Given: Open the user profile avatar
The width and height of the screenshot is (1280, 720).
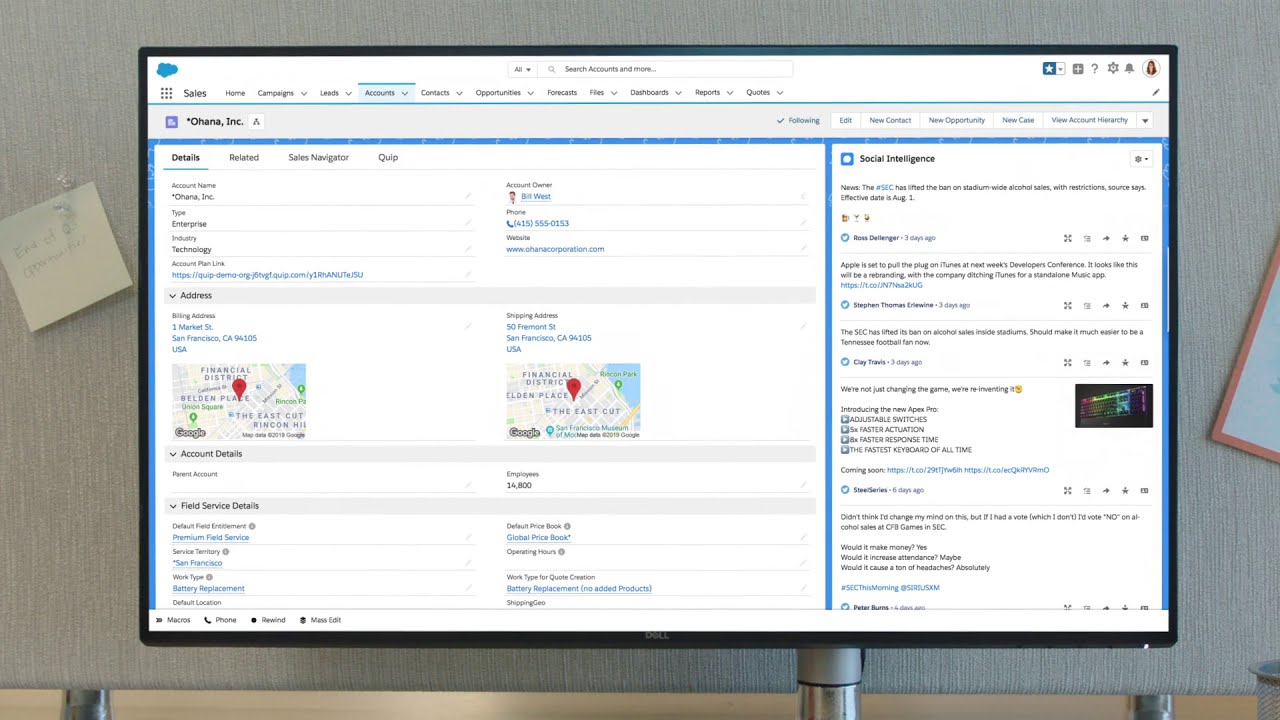Looking at the screenshot, I should tap(1151, 69).
